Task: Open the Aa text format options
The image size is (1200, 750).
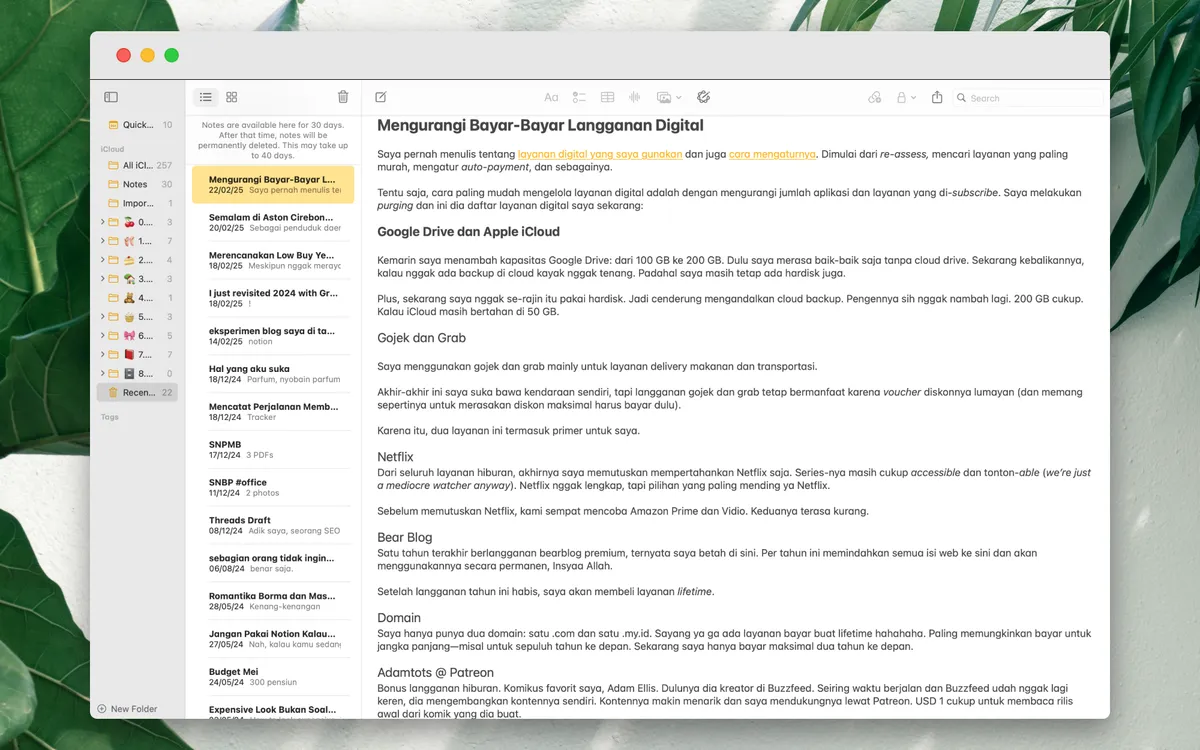Action: pyautogui.click(x=551, y=97)
